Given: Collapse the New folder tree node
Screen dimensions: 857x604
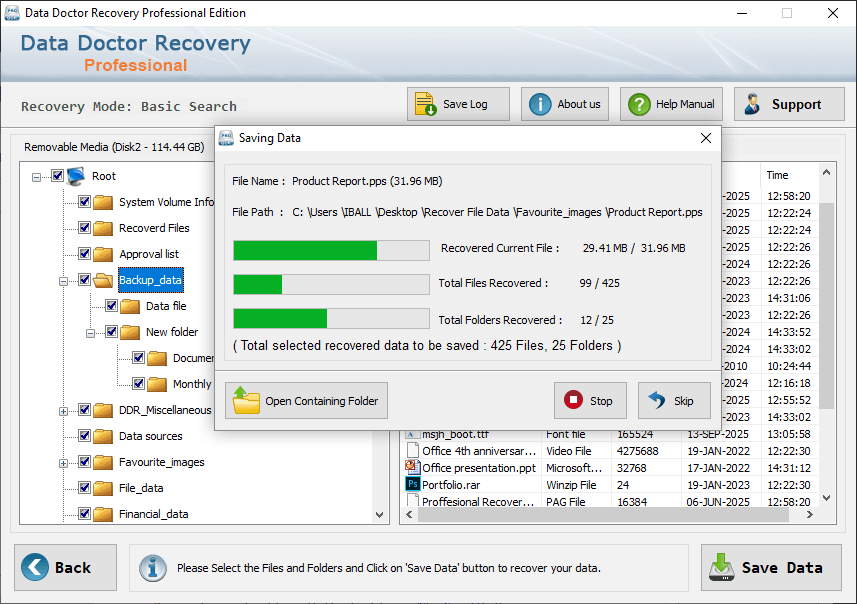Looking at the screenshot, I should (90, 333).
